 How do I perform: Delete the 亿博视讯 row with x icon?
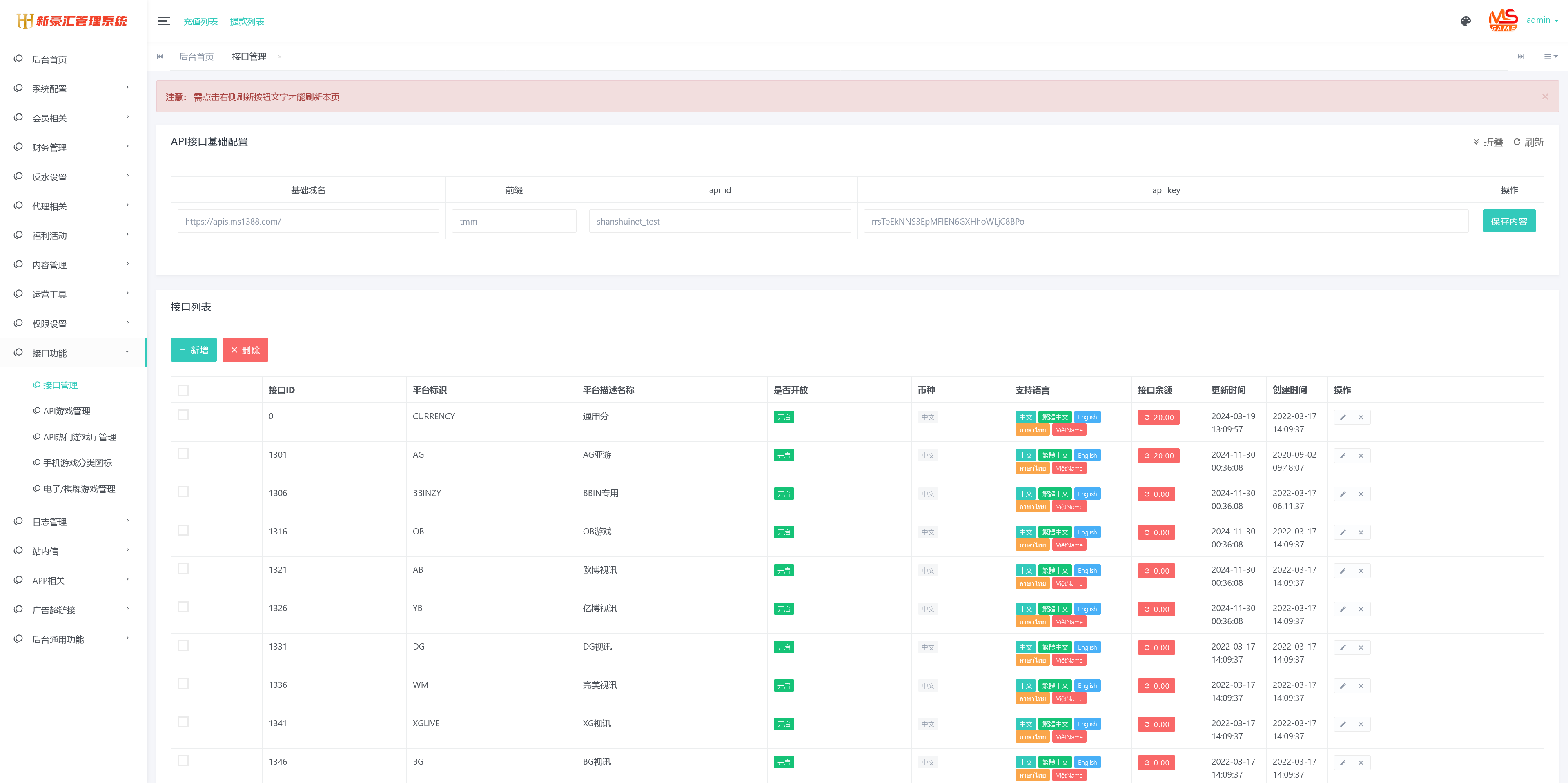tap(1361, 609)
